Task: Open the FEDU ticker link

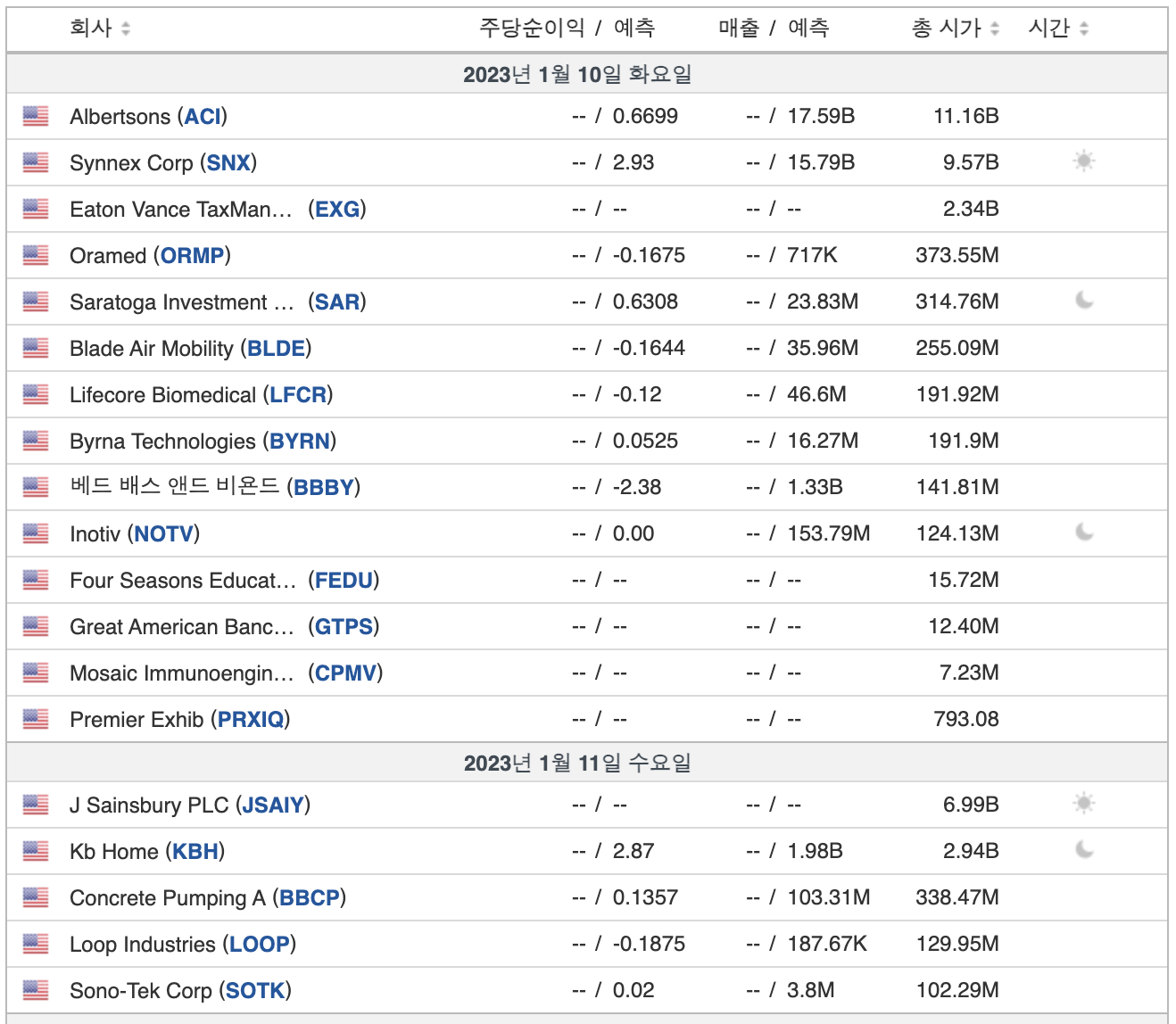Action: coord(344,581)
